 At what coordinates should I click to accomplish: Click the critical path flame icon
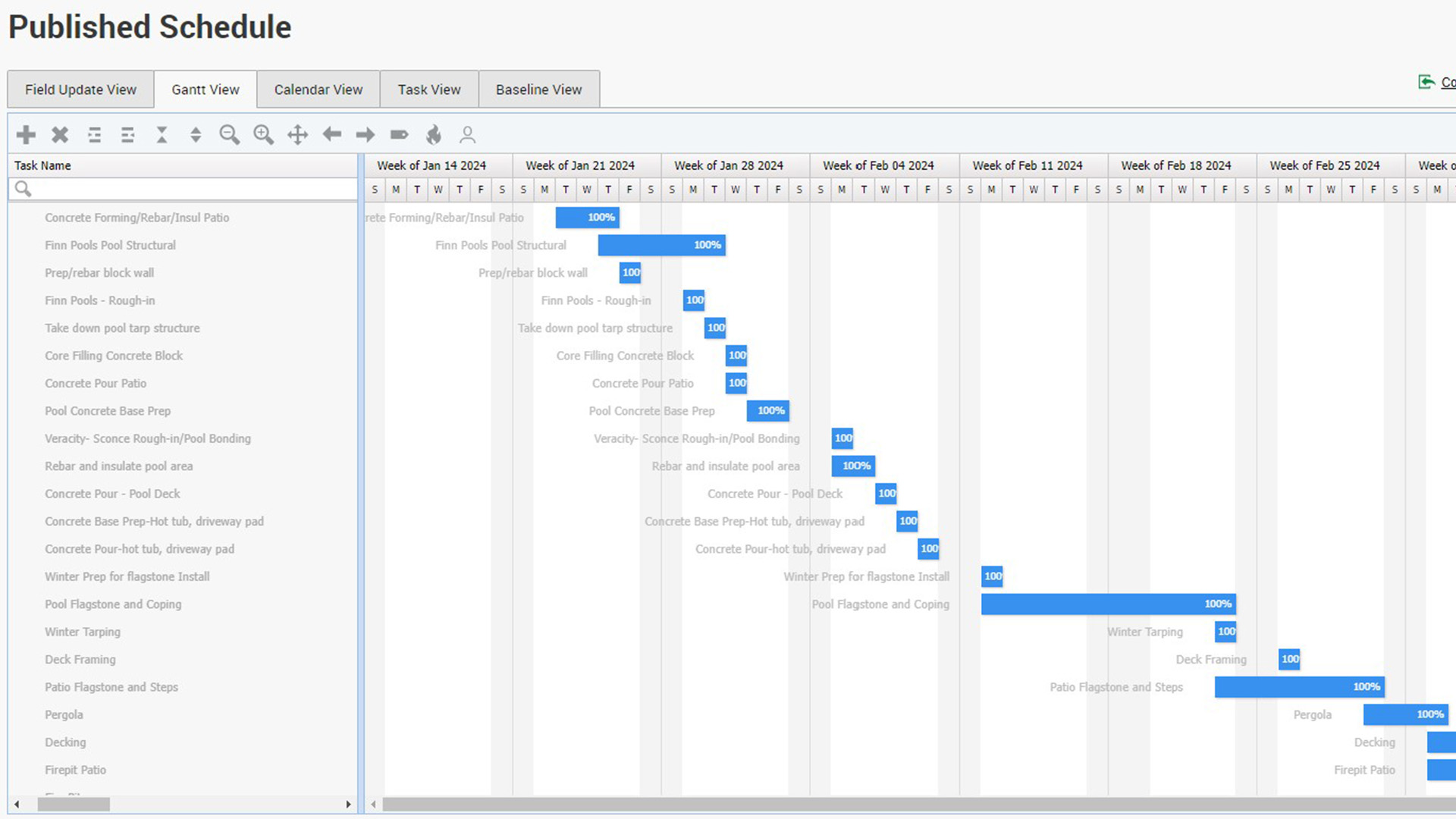pyautogui.click(x=434, y=135)
